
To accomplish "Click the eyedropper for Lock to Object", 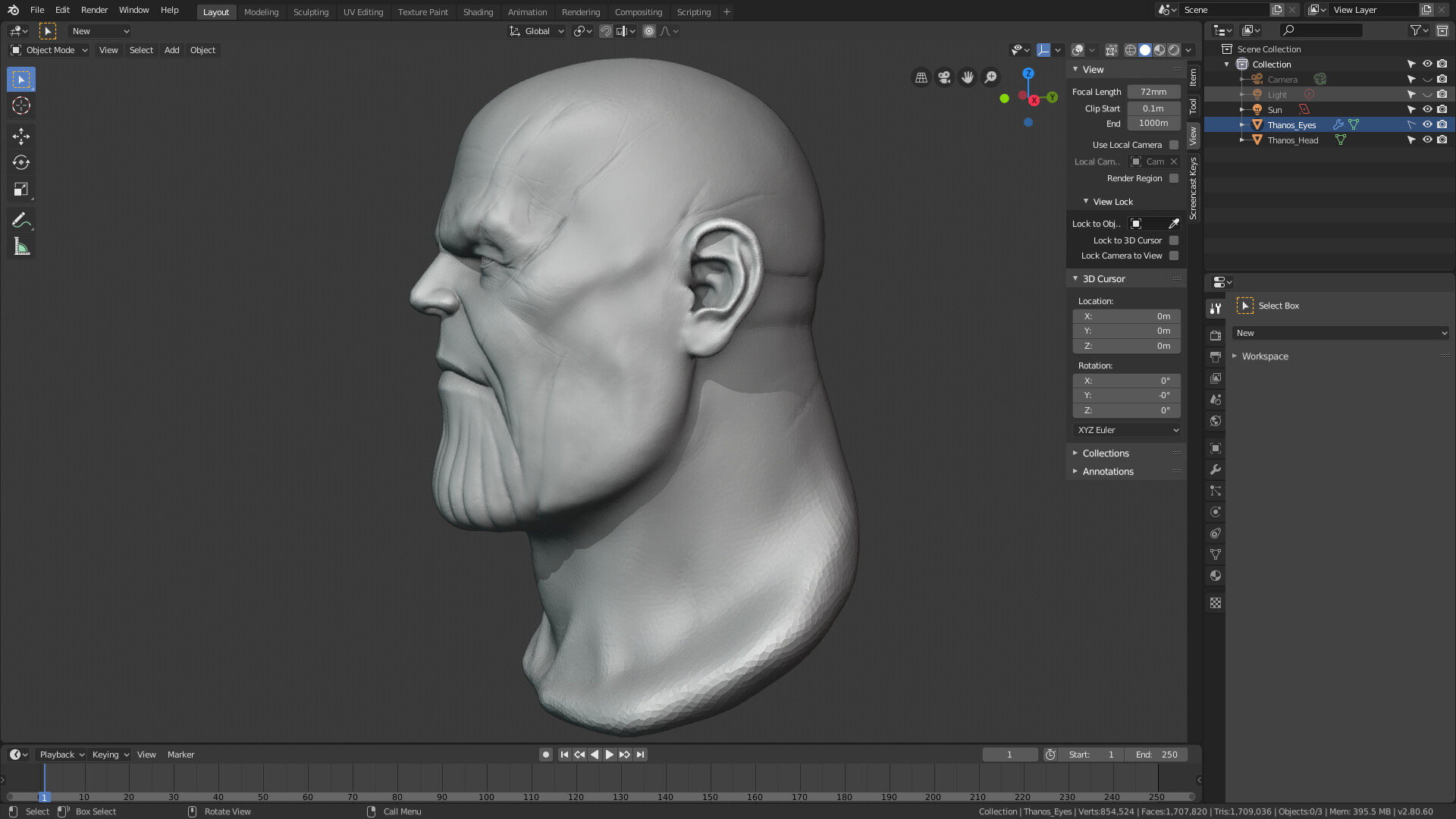I will tap(1173, 224).
